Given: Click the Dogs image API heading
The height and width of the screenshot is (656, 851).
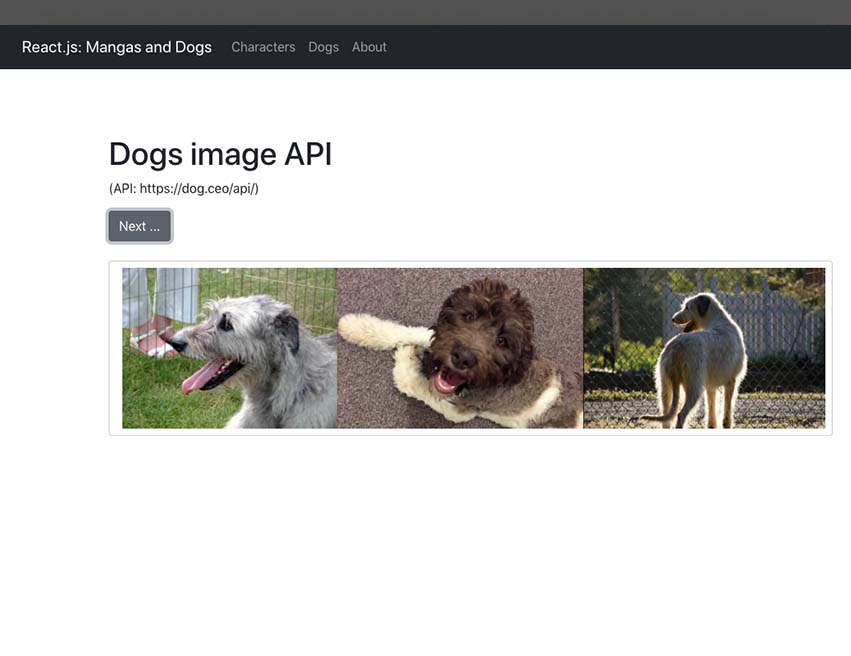Looking at the screenshot, I should pyautogui.click(x=220, y=154).
